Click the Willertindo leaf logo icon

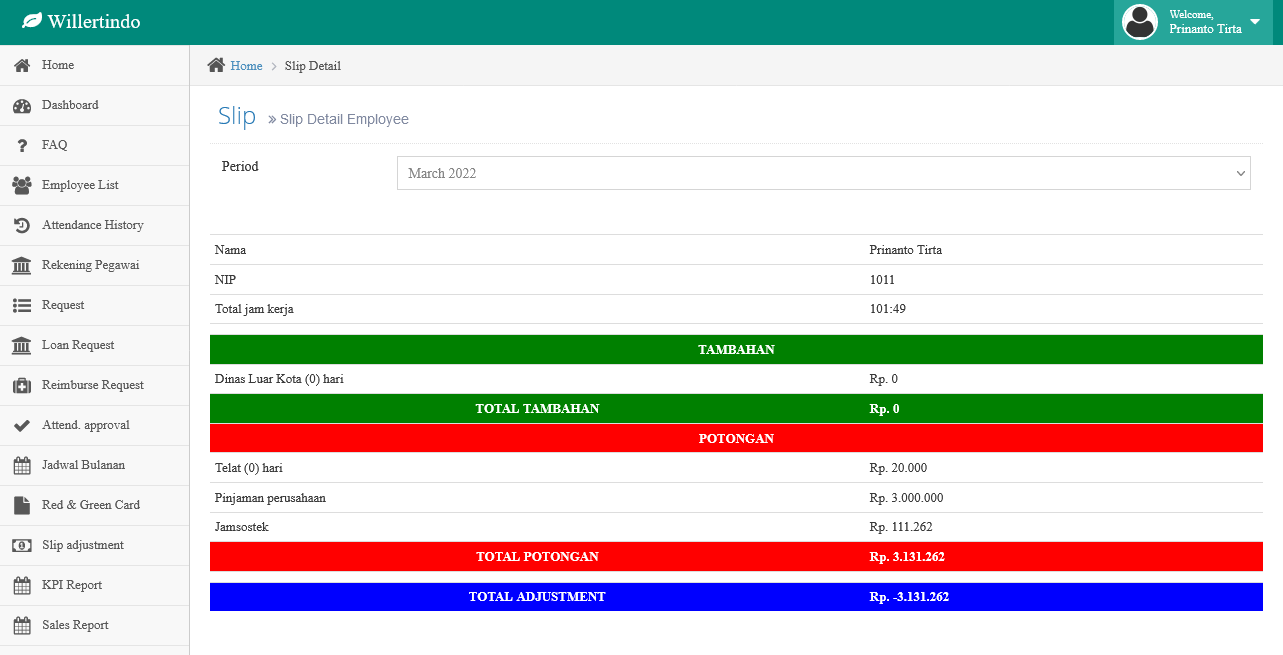tap(32, 21)
